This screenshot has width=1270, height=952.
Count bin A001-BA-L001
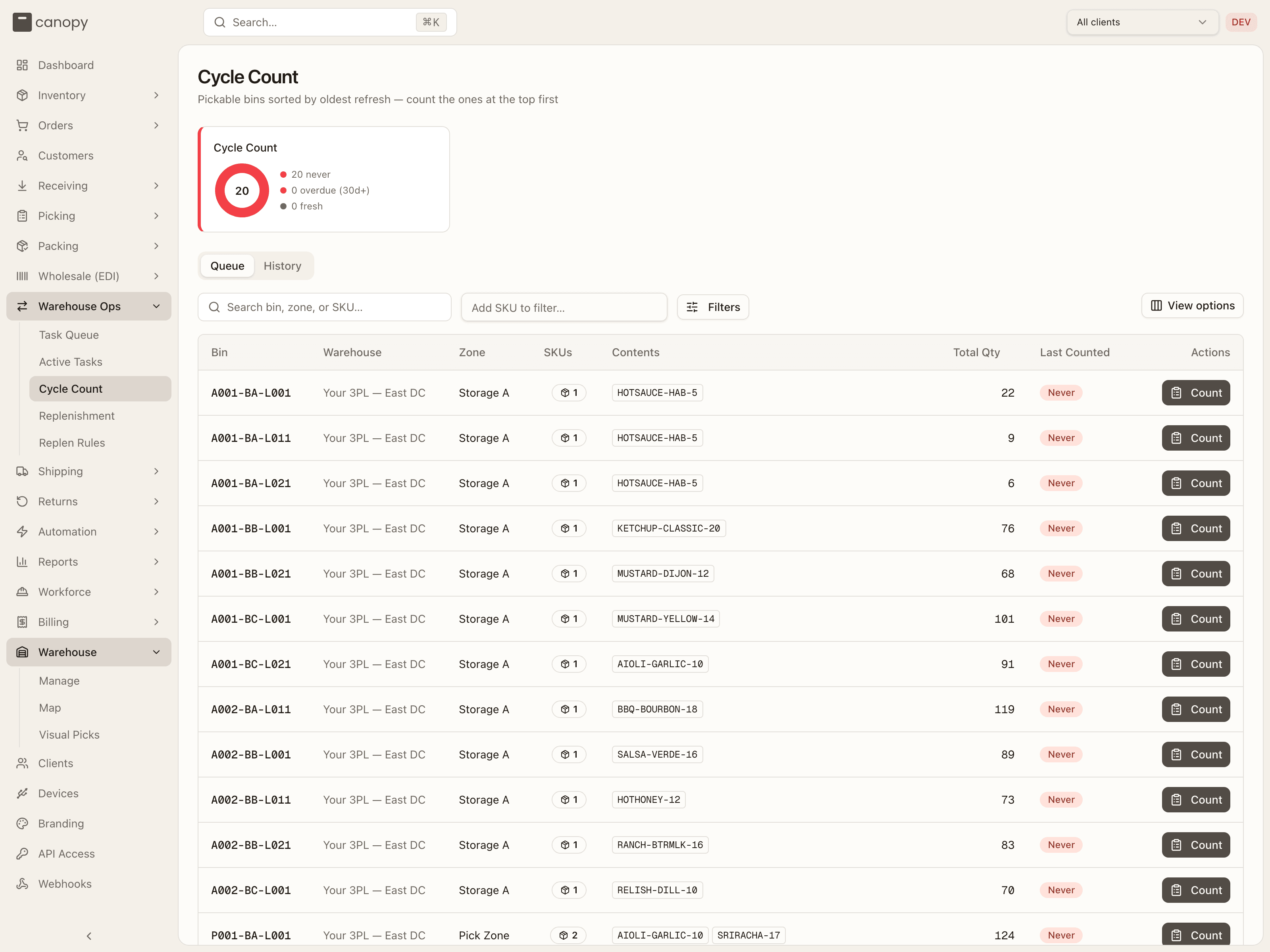[x=1196, y=393]
